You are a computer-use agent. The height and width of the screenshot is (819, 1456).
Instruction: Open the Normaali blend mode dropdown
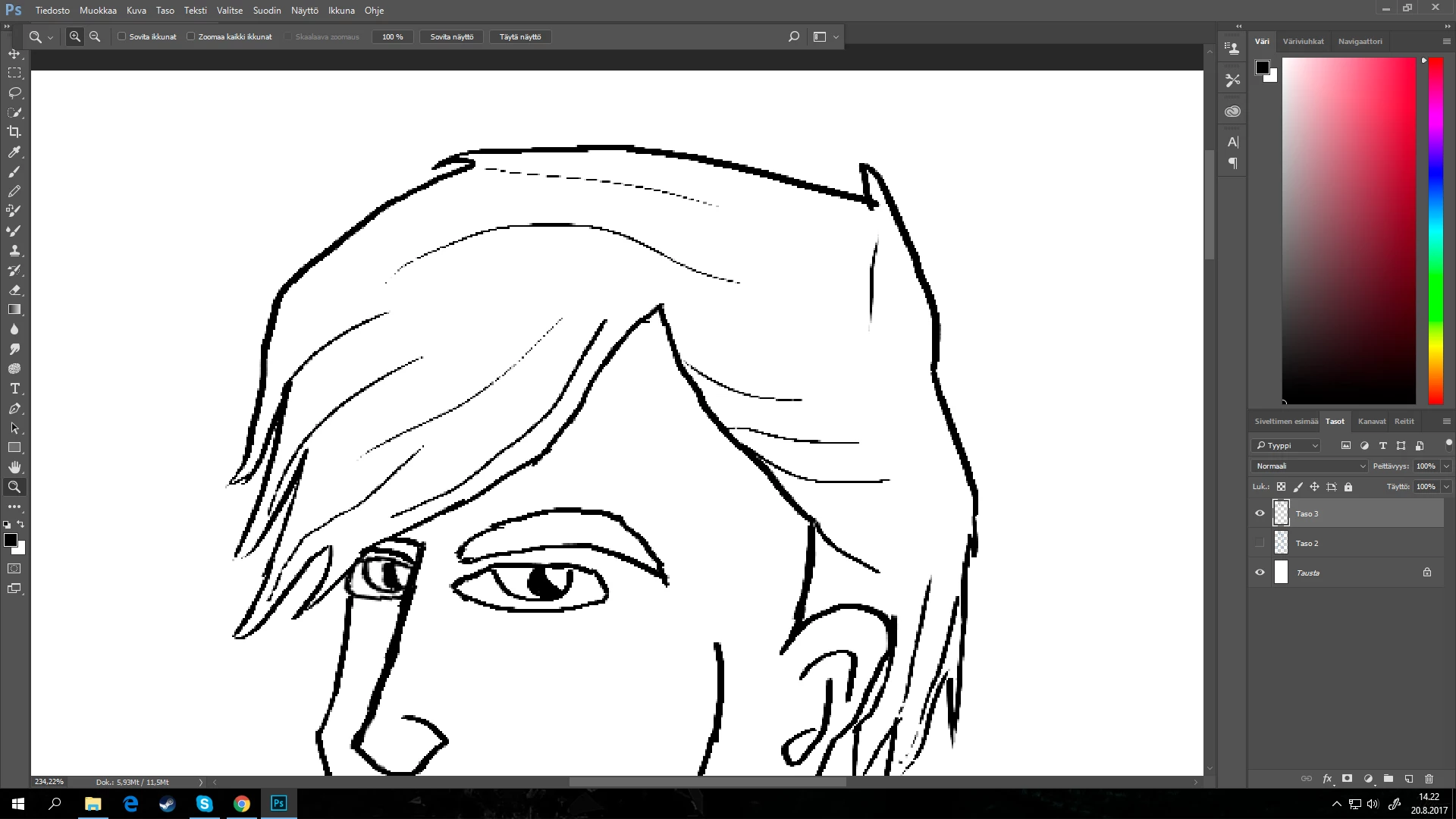[x=1309, y=466]
